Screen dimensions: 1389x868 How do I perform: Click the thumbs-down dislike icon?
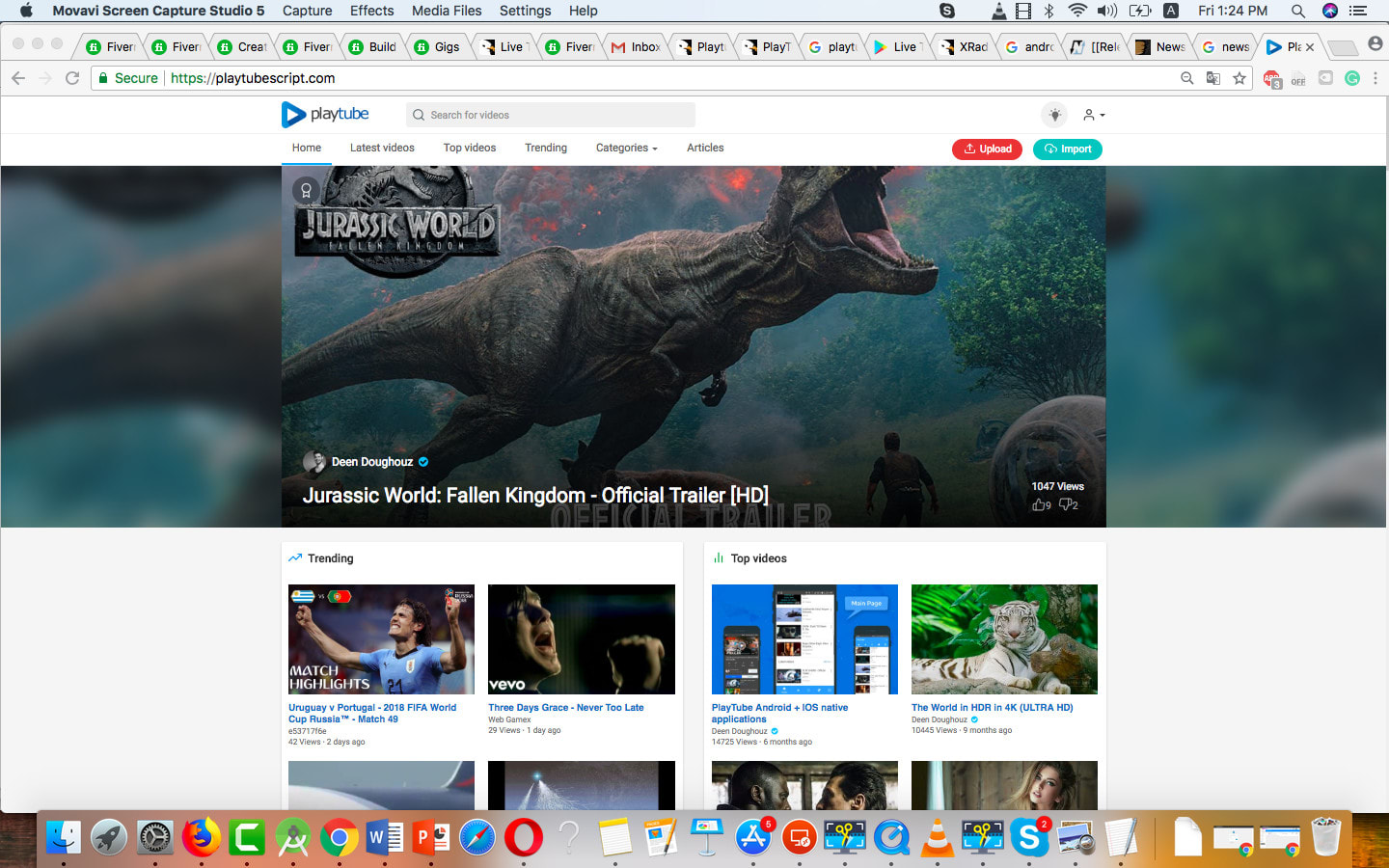[1066, 504]
